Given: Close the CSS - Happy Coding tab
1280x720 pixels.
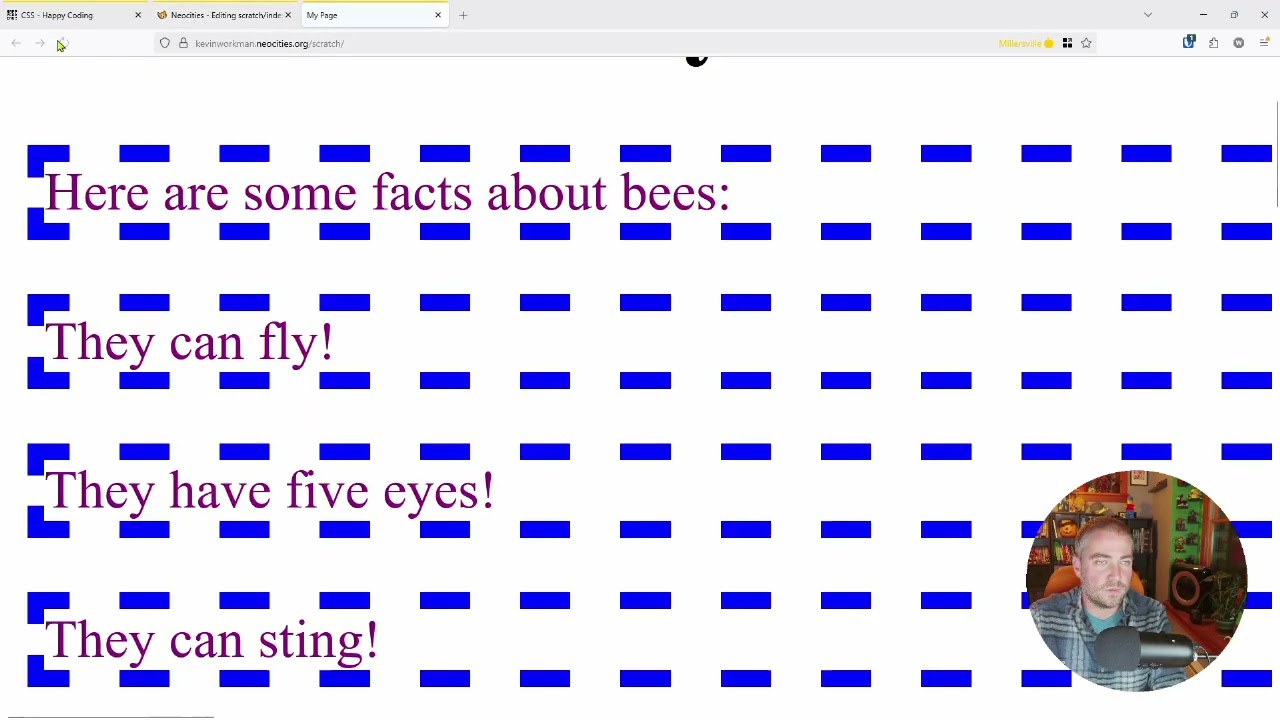Looking at the screenshot, I should [x=138, y=15].
